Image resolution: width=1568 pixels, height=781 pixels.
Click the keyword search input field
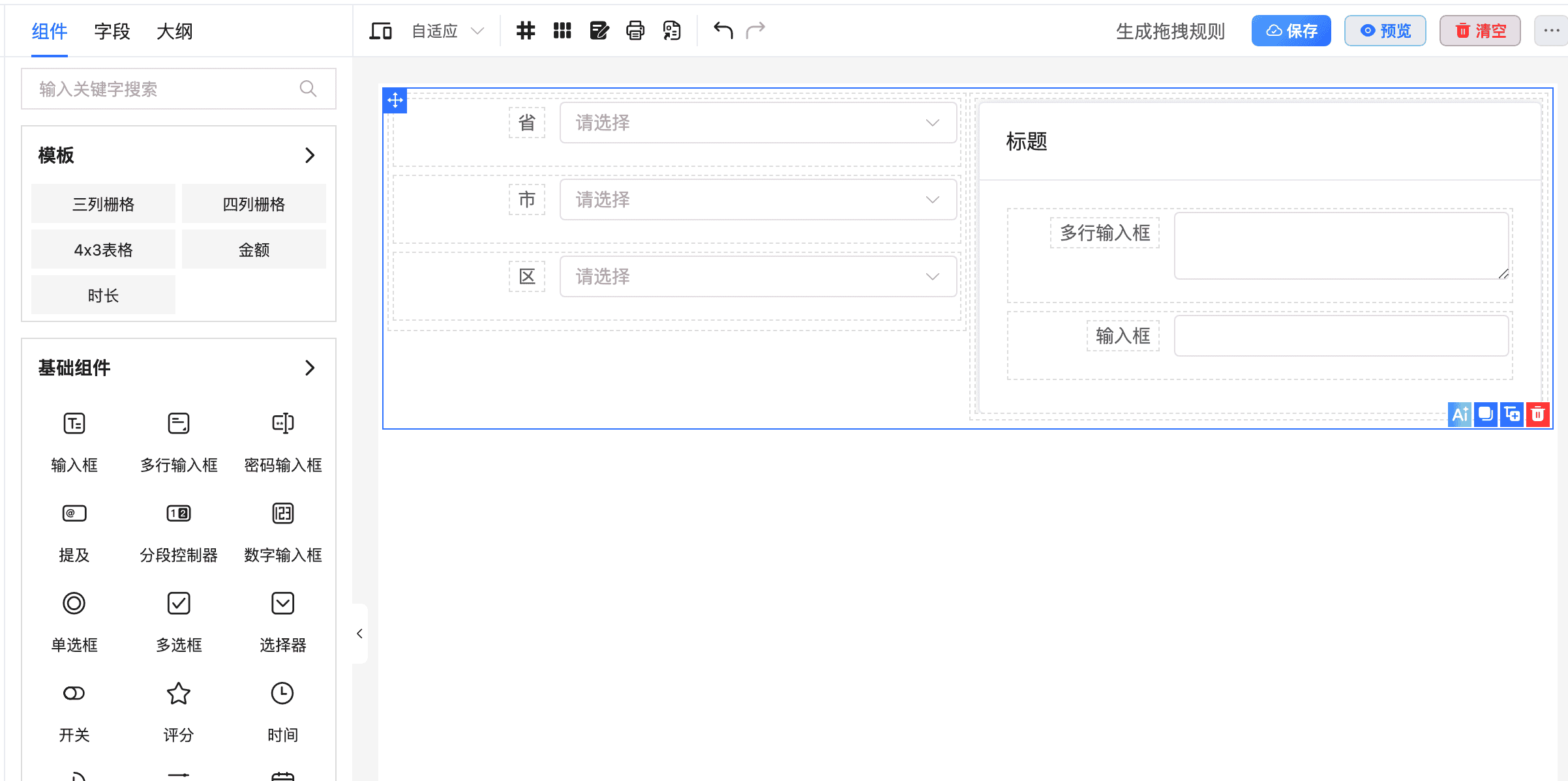coord(178,89)
